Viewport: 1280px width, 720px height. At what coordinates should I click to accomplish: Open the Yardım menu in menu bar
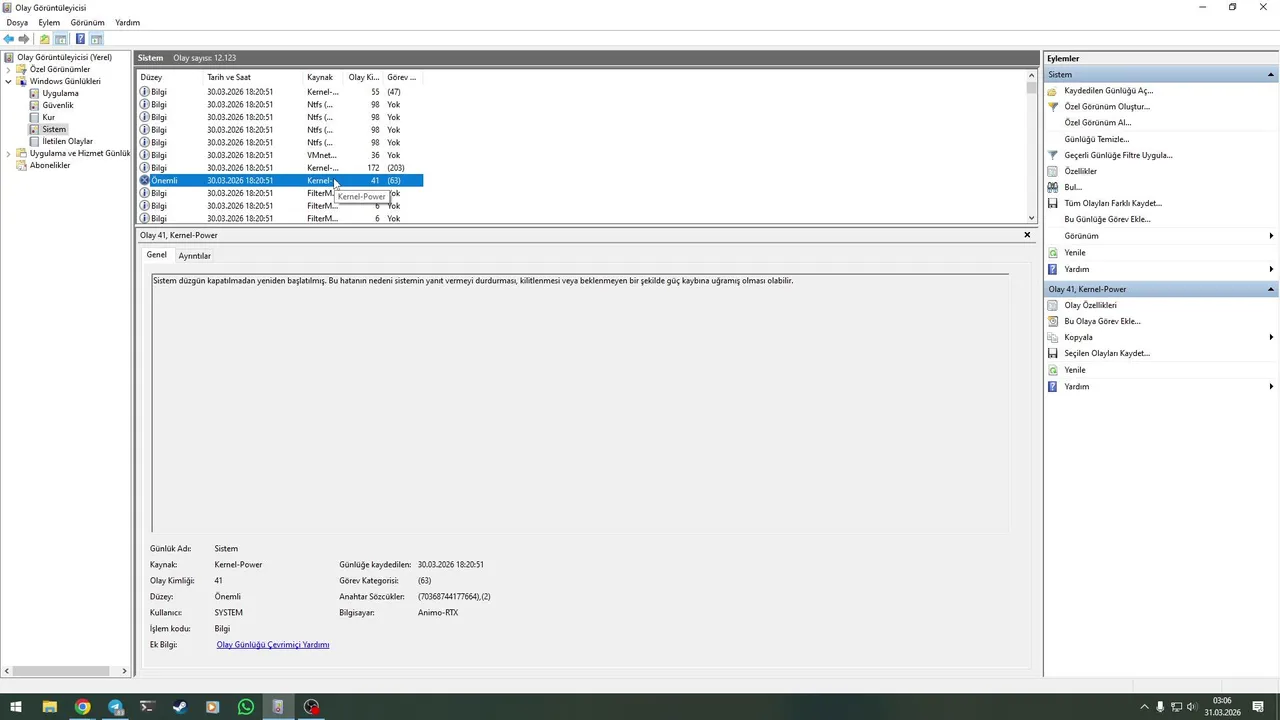pos(127,22)
